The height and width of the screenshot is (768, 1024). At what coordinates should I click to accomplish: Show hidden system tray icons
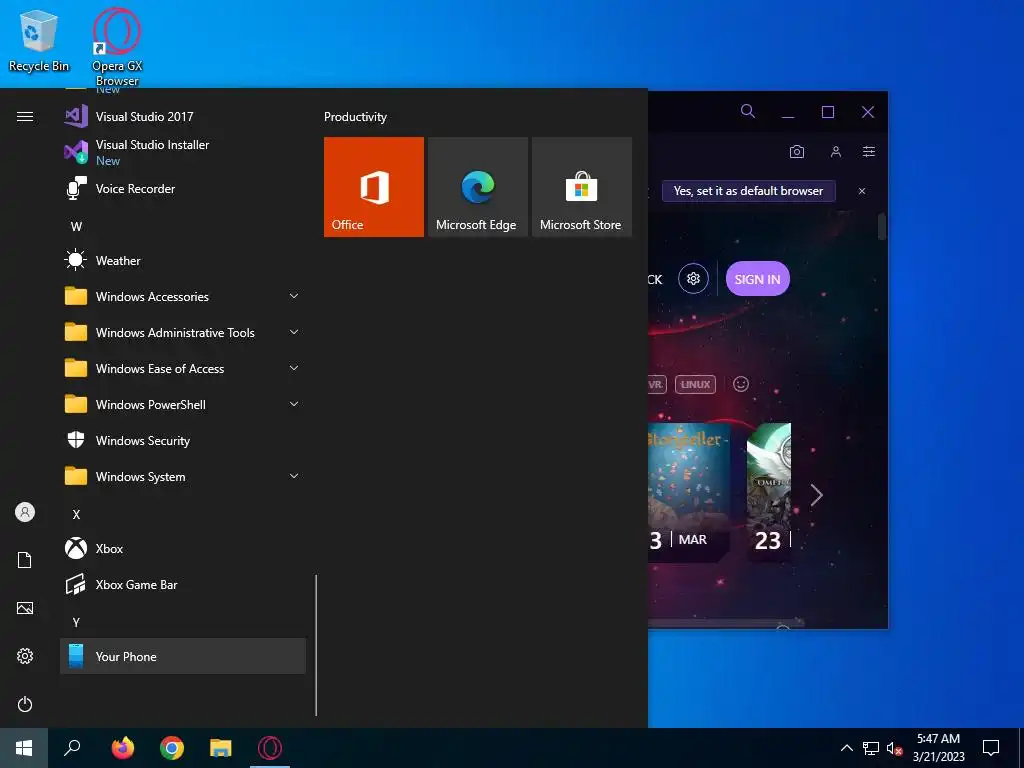846,748
